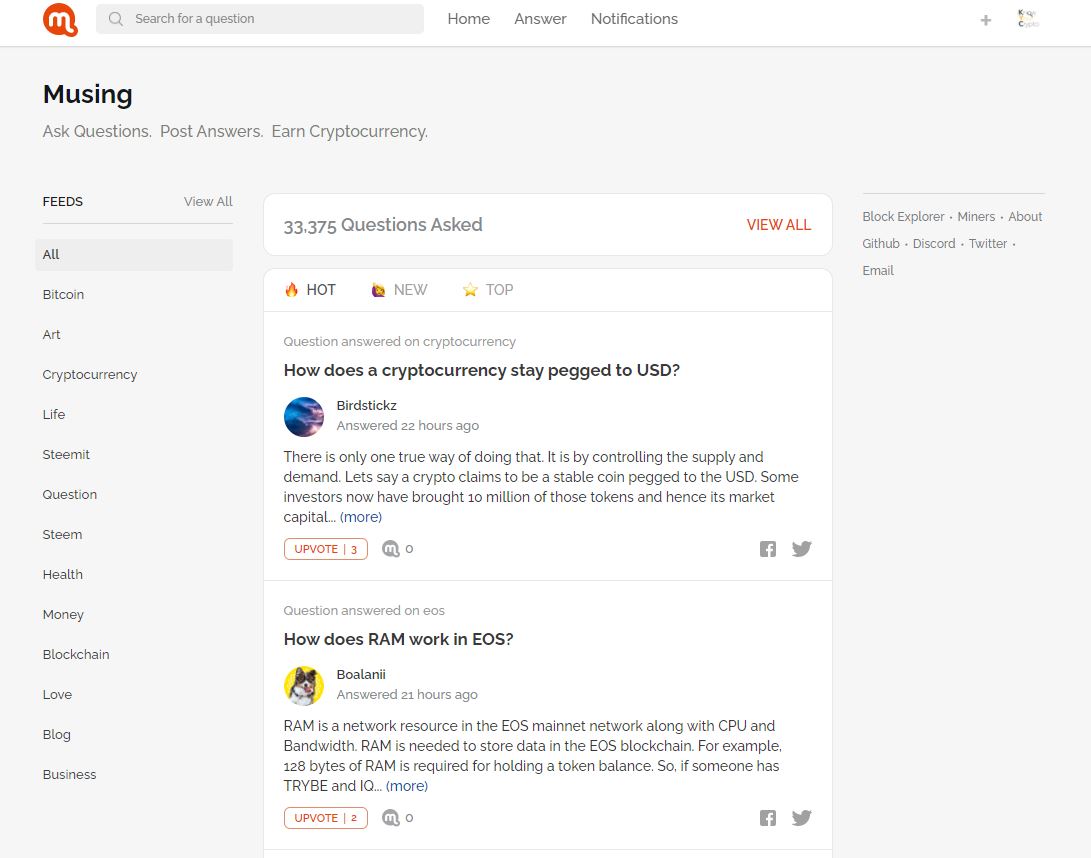
Task: Select the Steem feed
Action: click(x=62, y=534)
